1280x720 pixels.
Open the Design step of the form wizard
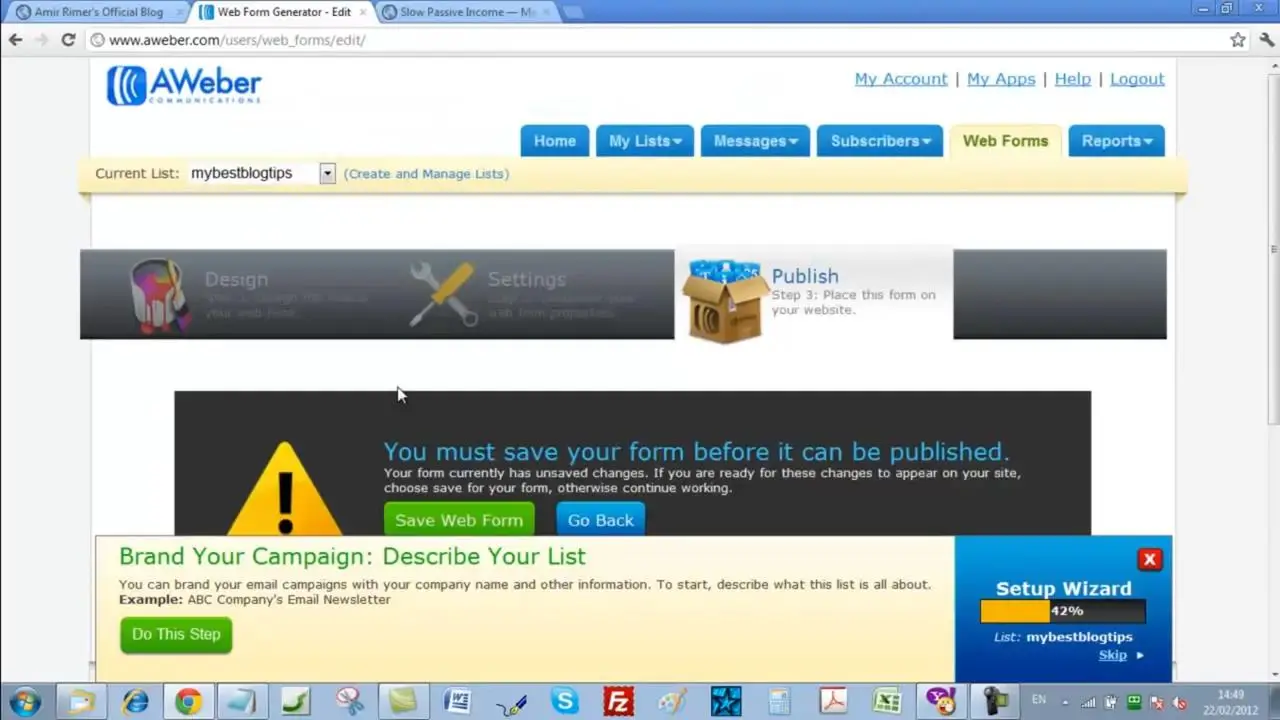click(236, 279)
